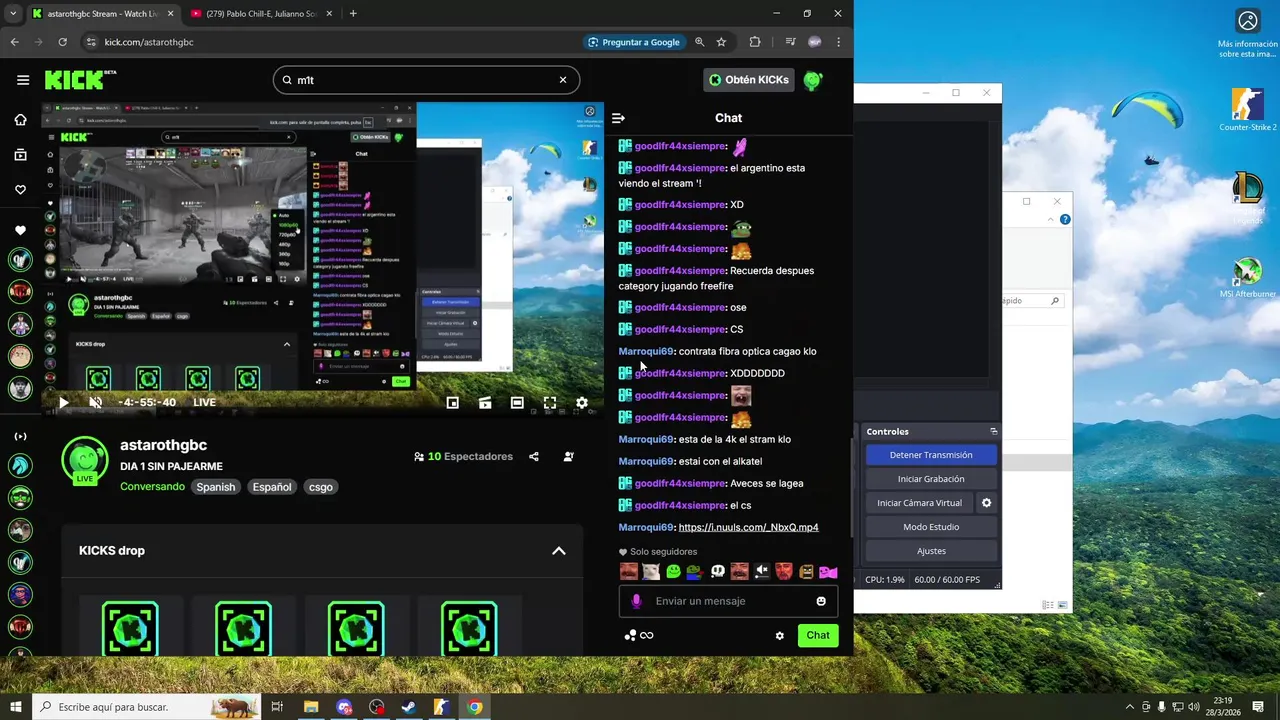Jump to LIVE in the player

pyautogui.click(x=204, y=403)
